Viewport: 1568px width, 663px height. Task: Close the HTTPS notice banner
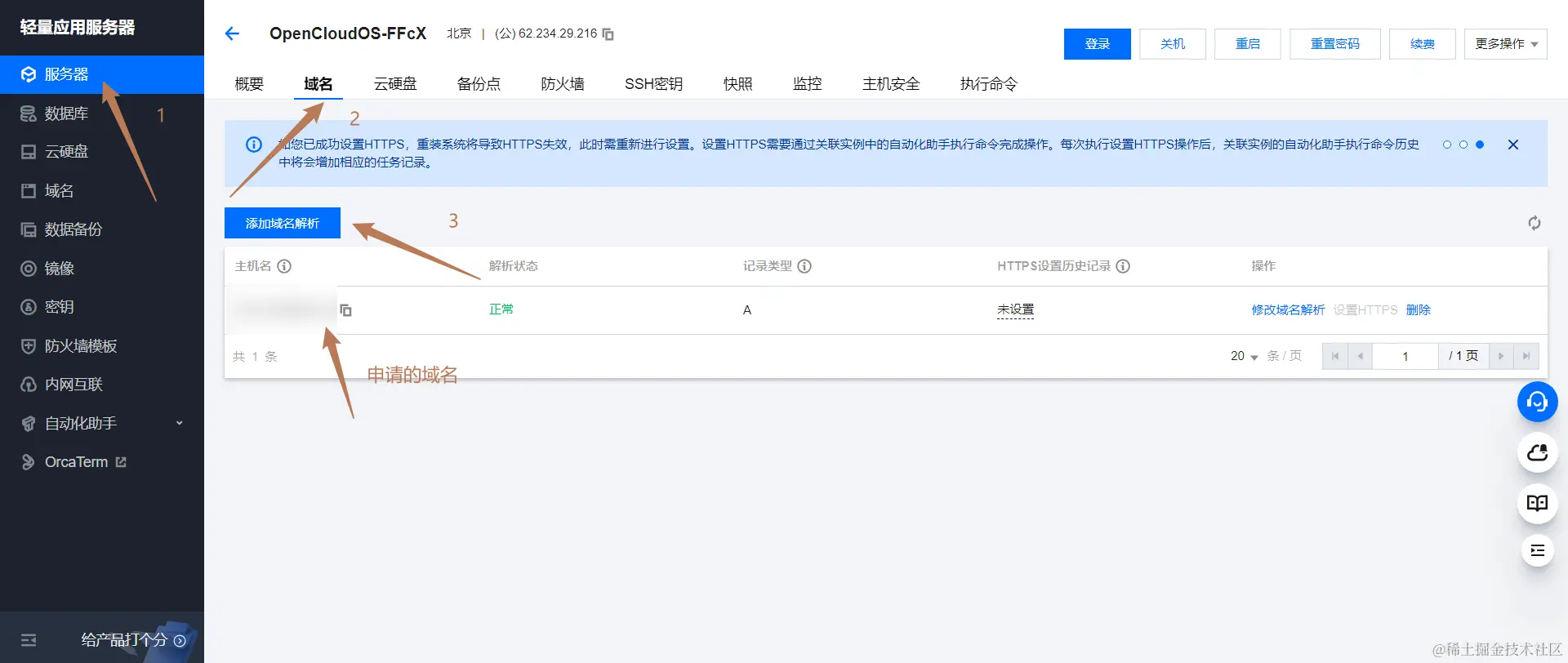1513,145
